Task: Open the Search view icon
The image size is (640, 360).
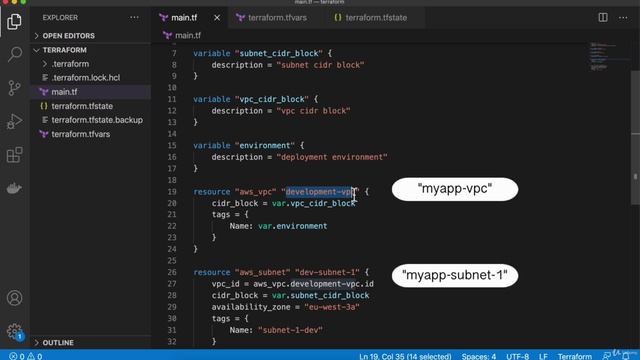Action: point(14,54)
